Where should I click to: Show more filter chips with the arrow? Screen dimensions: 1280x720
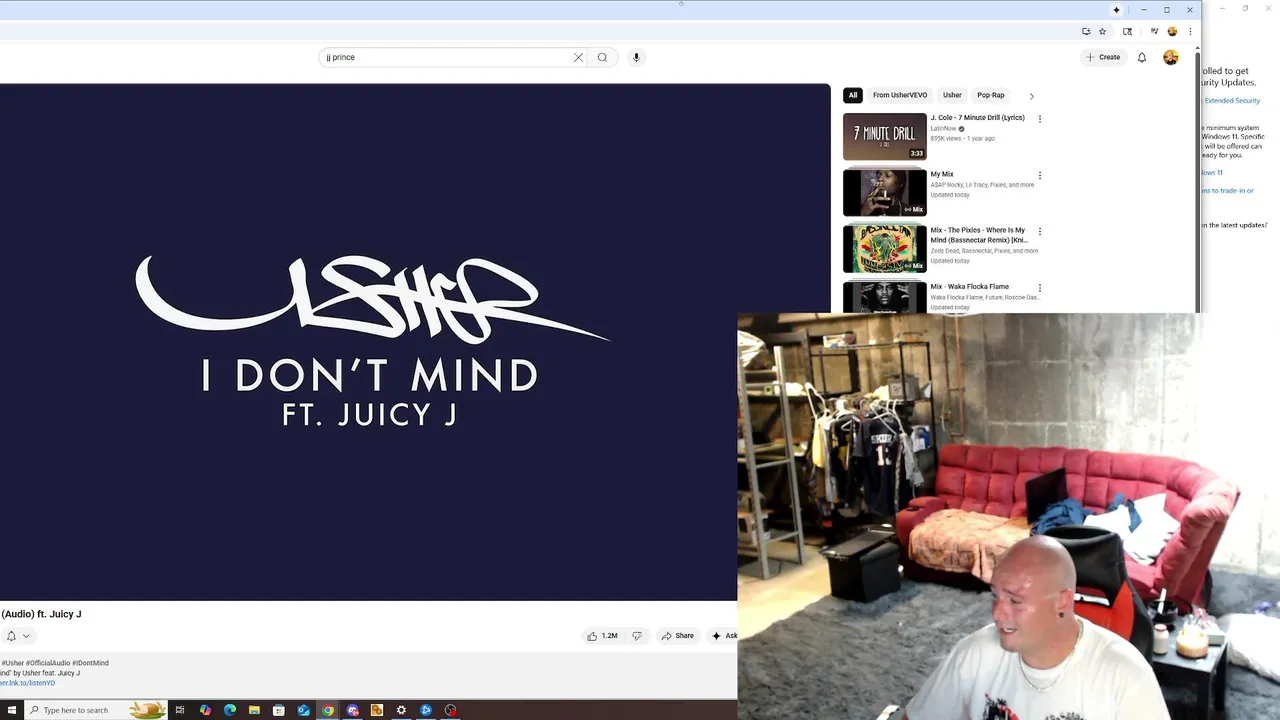[x=1031, y=96]
